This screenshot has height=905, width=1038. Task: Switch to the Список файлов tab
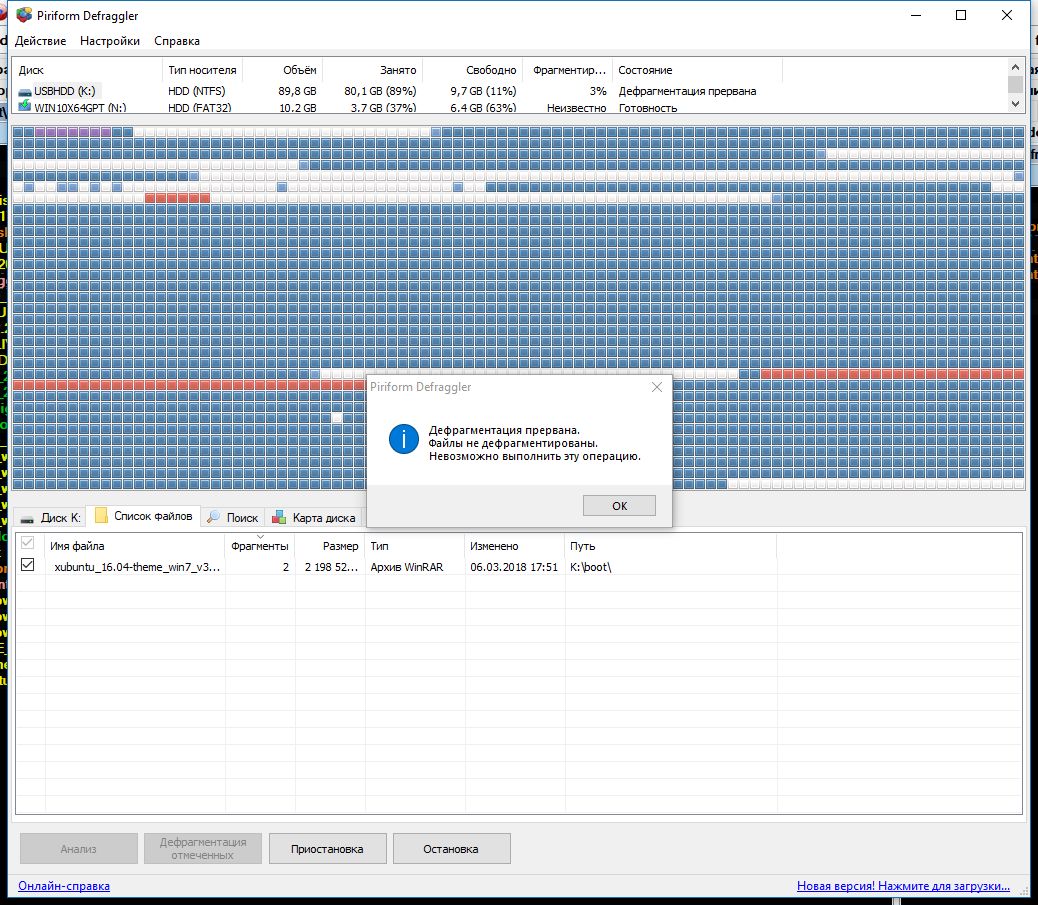tap(144, 516)
